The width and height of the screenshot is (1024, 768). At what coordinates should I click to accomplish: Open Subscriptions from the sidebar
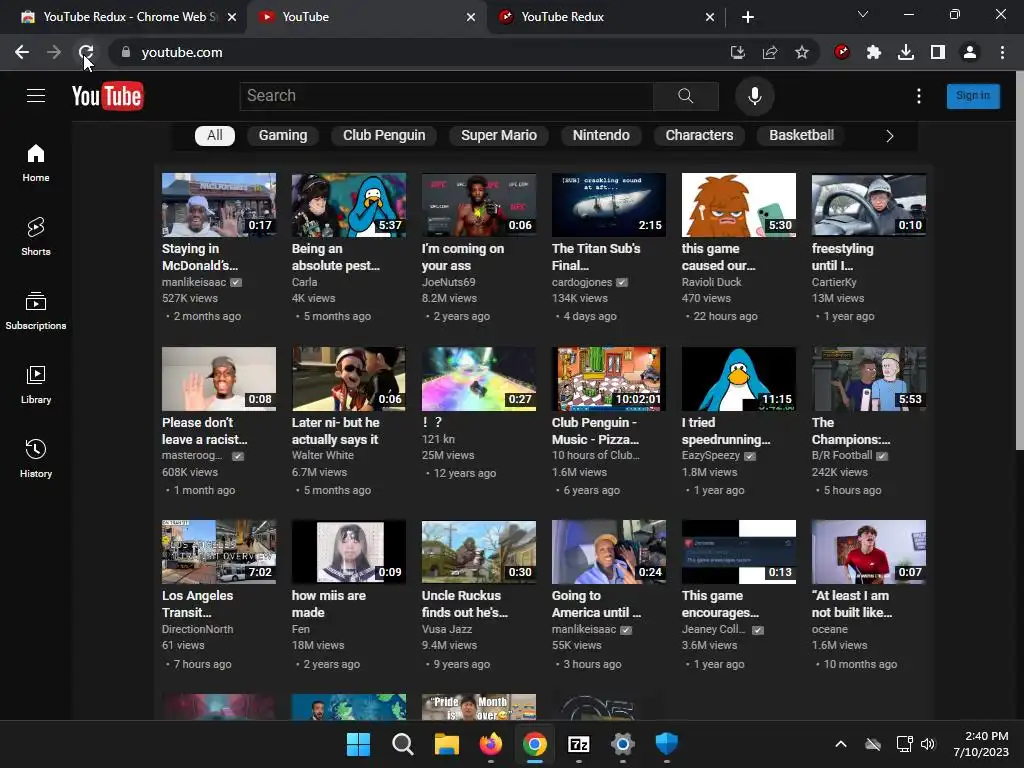(36, 311)
